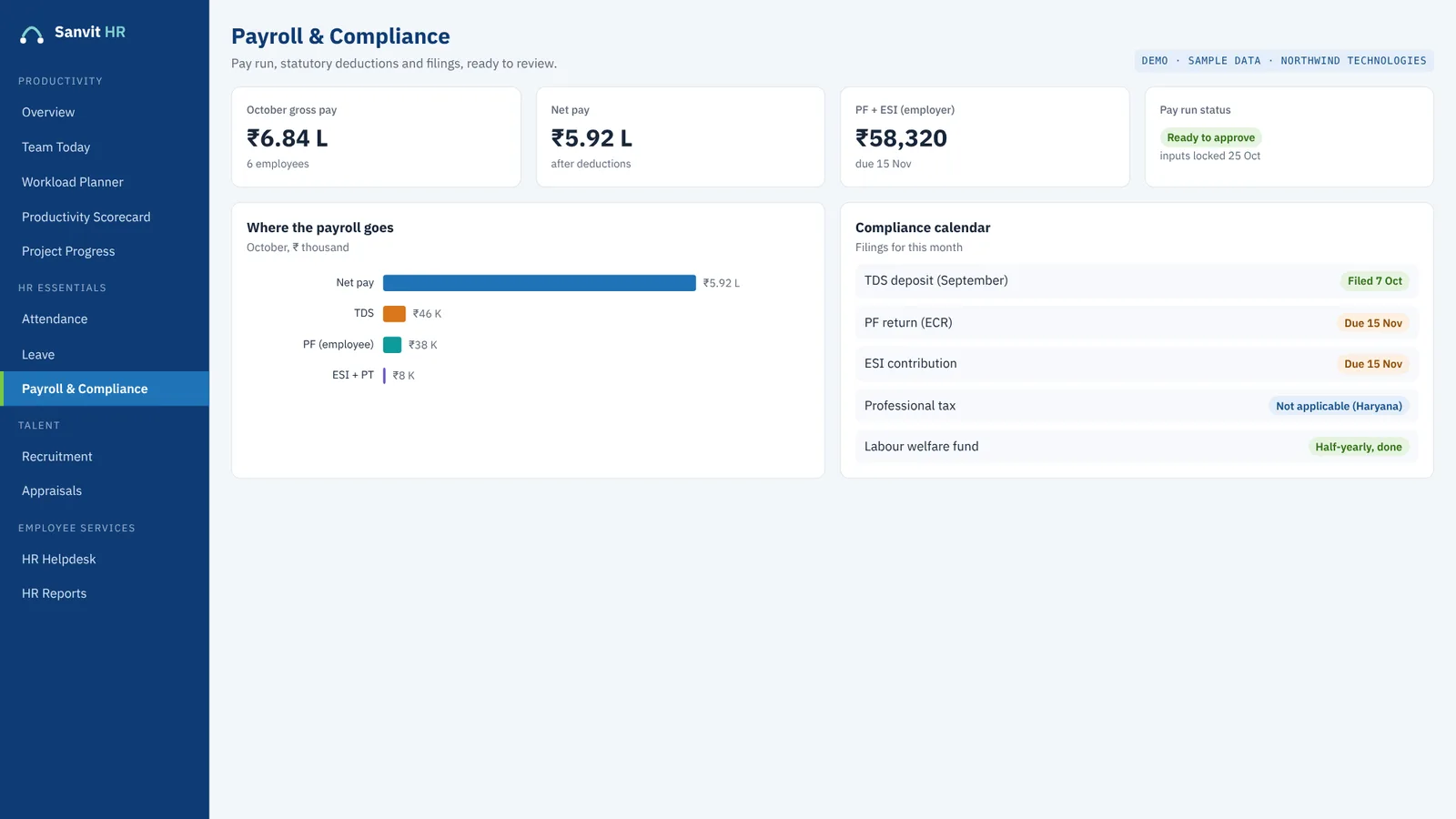Navigate to Attendance
Image resolution: width=1456 pixels, height=819 pixels.
click(x=105, y=319)
